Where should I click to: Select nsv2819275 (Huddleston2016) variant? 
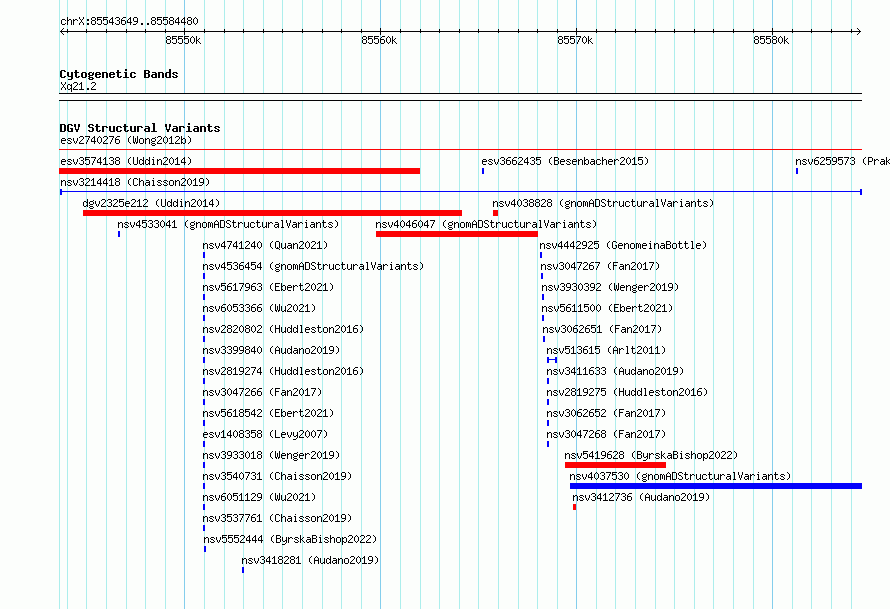pyautogui.click(x=627, y=392)
